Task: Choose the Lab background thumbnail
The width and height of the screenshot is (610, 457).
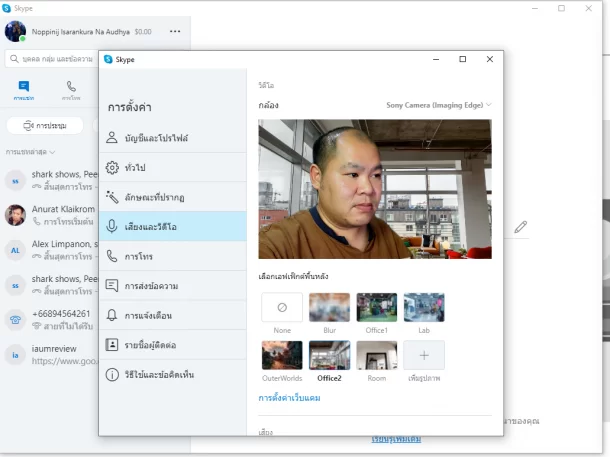Action: click(424, 308)
